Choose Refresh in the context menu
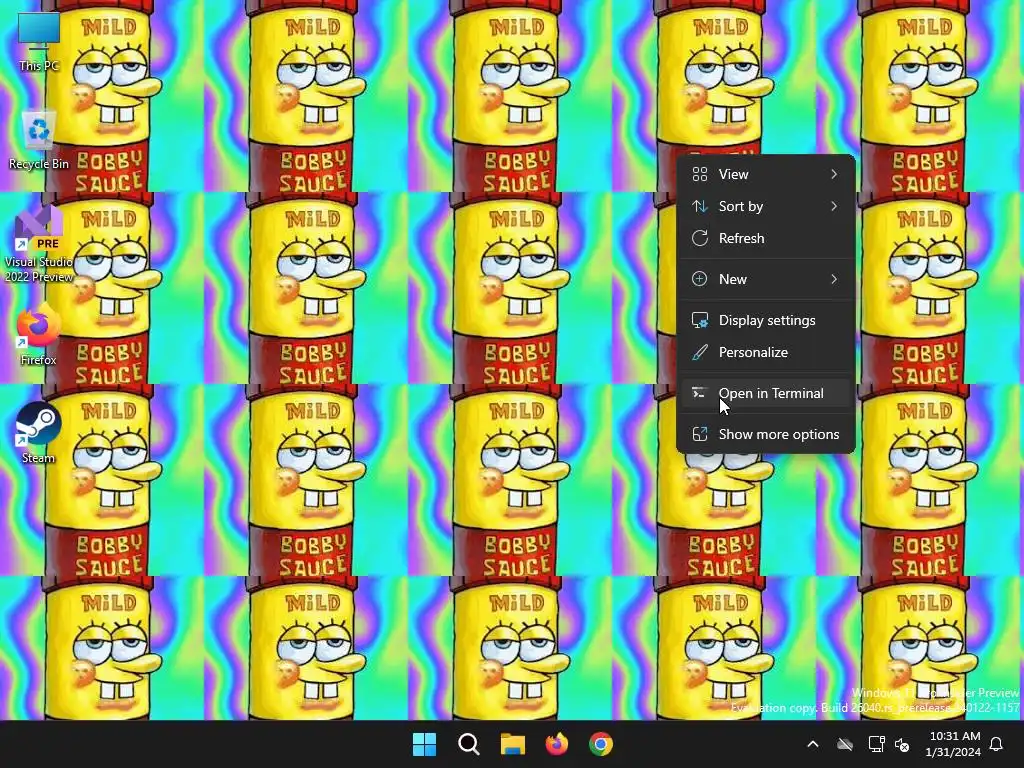 tap(765, 238)
